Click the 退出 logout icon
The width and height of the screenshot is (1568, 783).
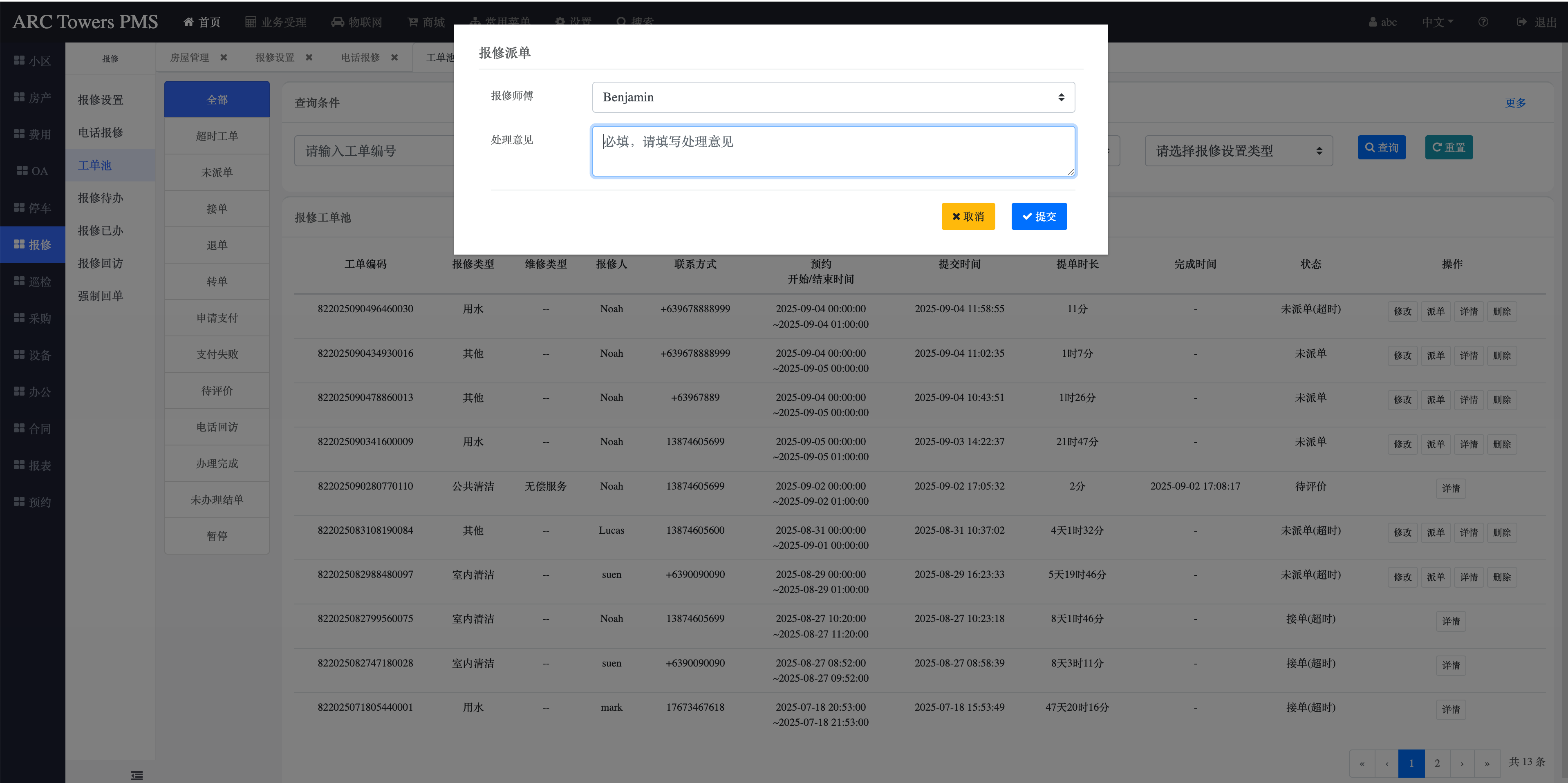point(1522,22)
